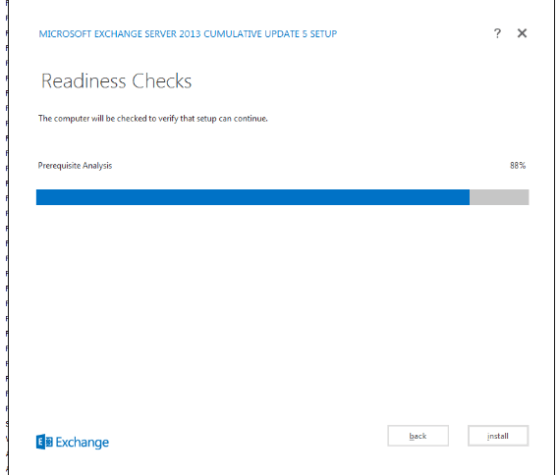Select the Readiness Checks heading
Viewport: 558px width, 475px height.
pyautogui.click(x=116, y=81)
